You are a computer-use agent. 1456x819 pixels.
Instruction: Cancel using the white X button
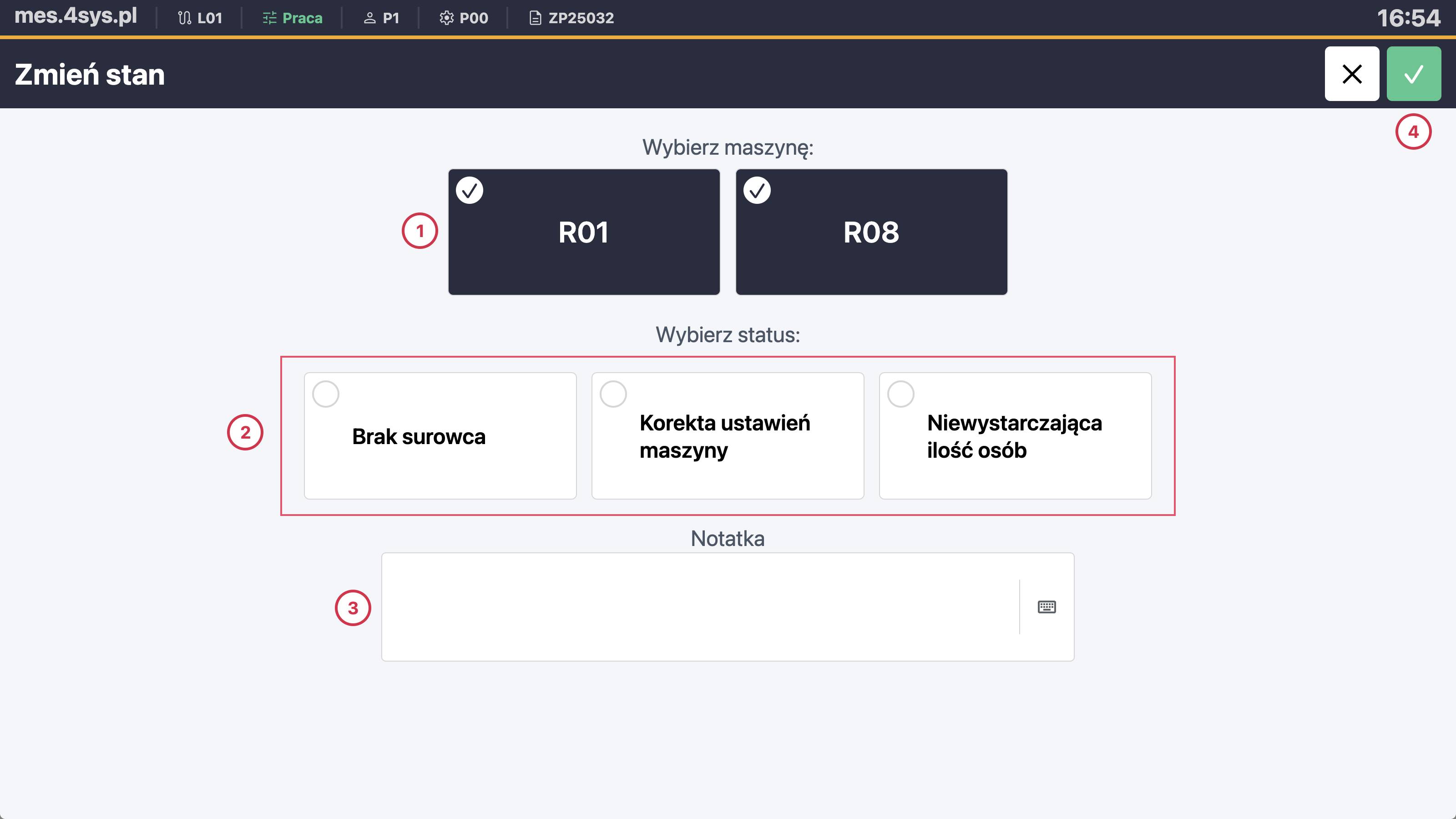coord(1351,74)
